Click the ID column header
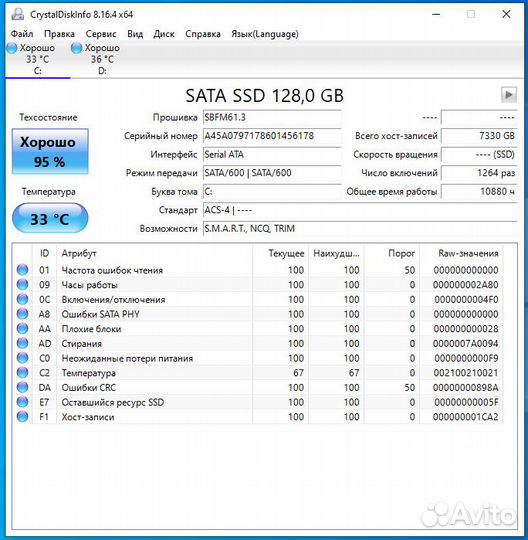This screenshot has height=540, width=528. click(x=44, y=253)
